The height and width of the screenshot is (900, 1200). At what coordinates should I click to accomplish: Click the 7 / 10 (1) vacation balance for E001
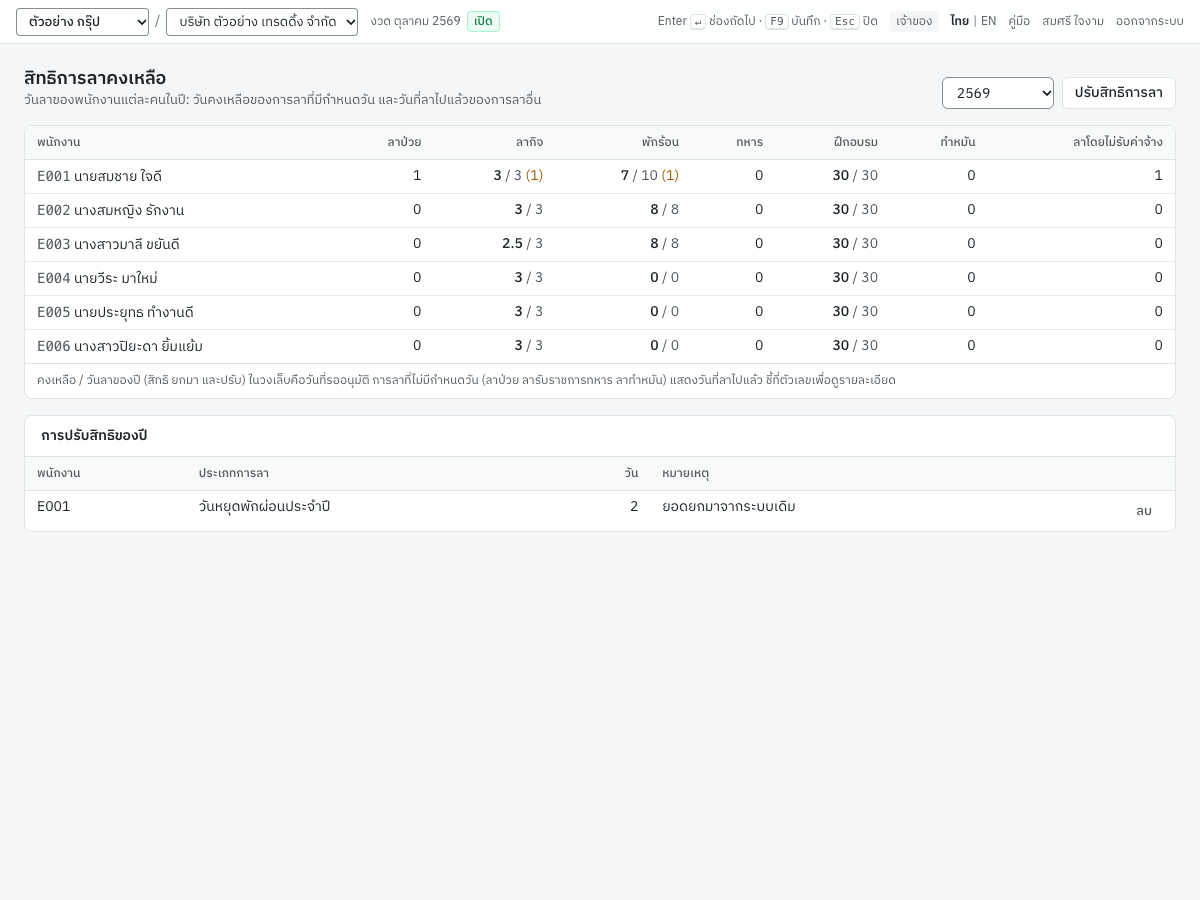650,176
